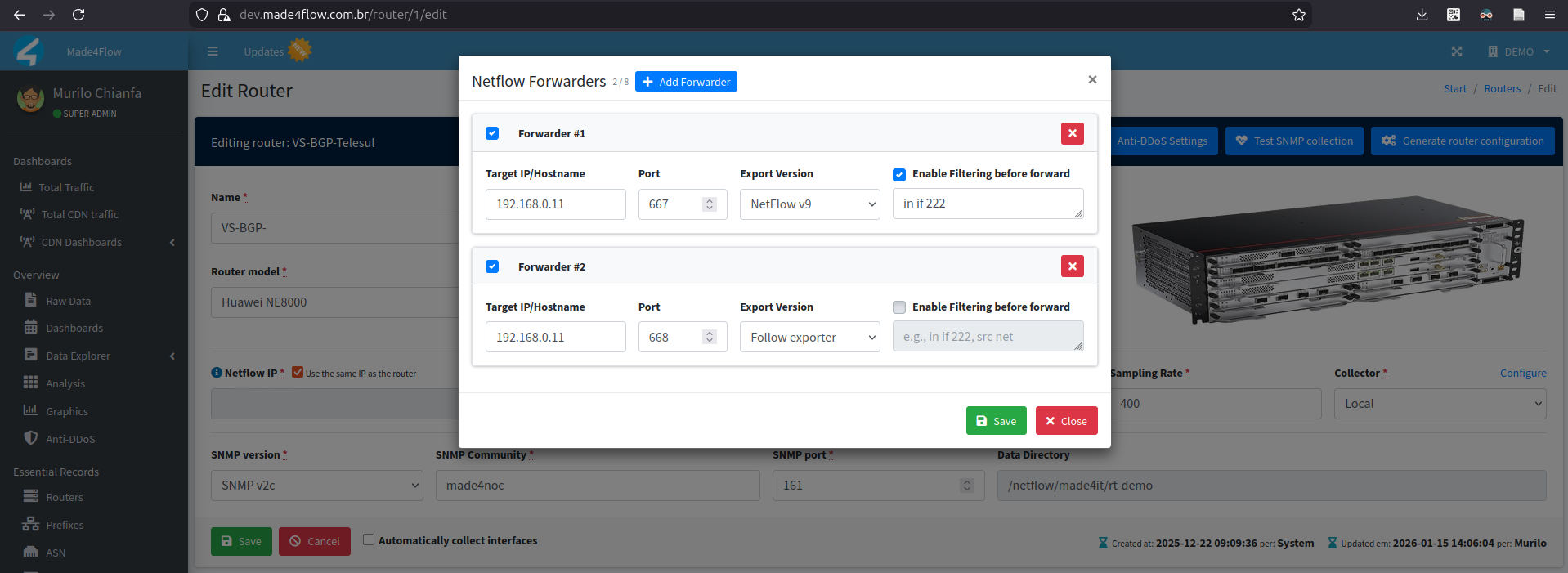1568x573 pixels.
Task: Open Raw Data in the sidebar
Action: 68,301
